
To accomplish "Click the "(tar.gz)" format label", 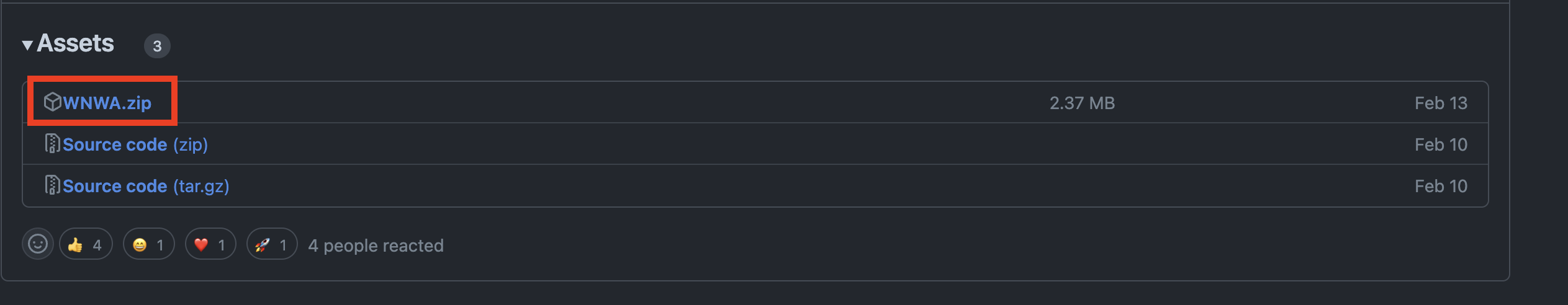I will [x=201, y=186].
